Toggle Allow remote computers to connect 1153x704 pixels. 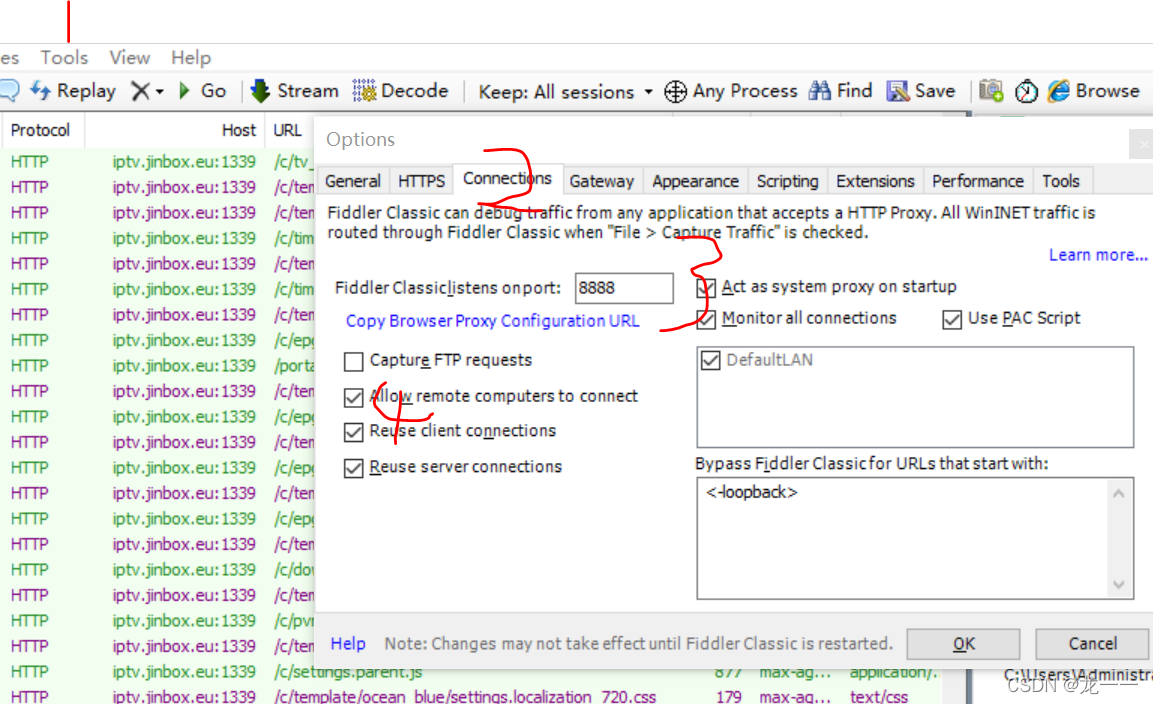tap(354, 397)
